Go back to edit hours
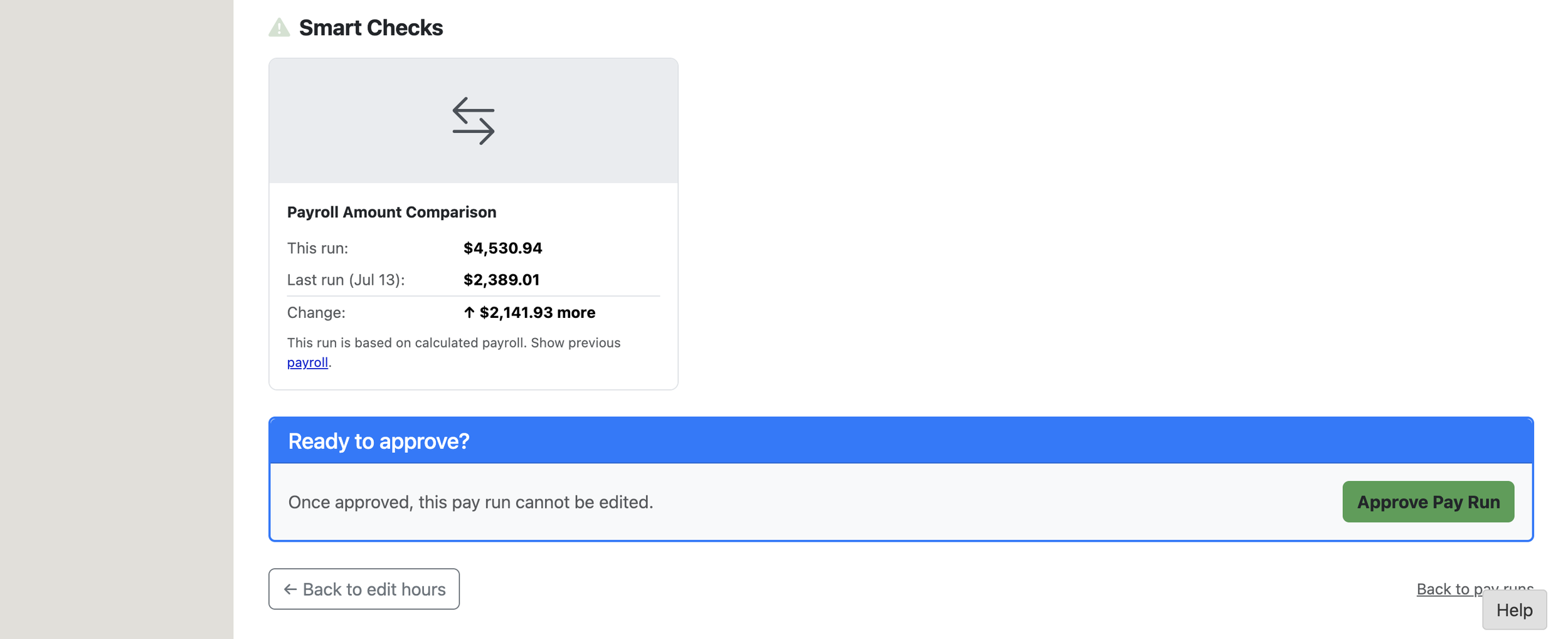1568x639 pixels. tap(364, 589)
